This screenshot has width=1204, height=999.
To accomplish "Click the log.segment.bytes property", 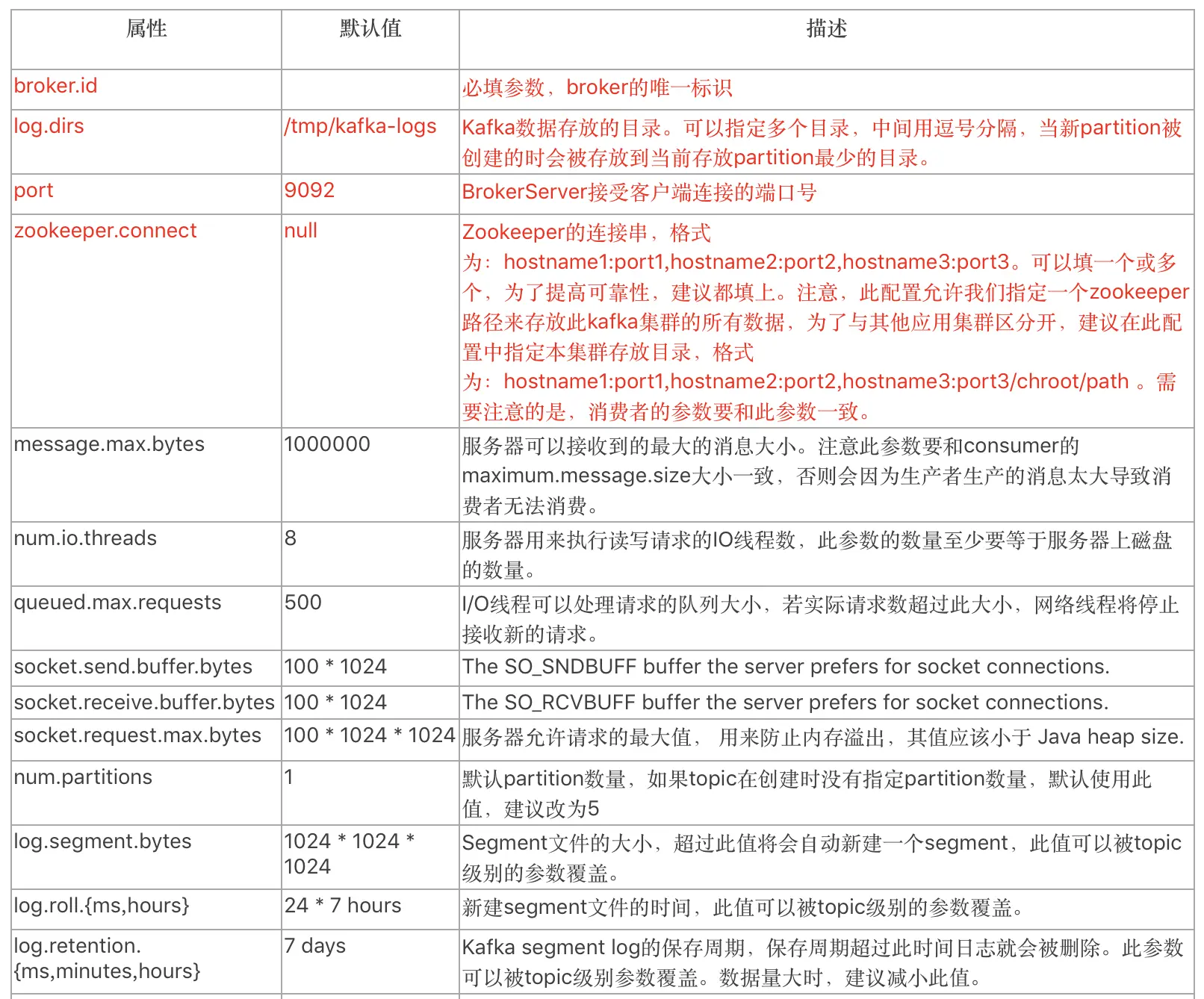I will 103,841.
